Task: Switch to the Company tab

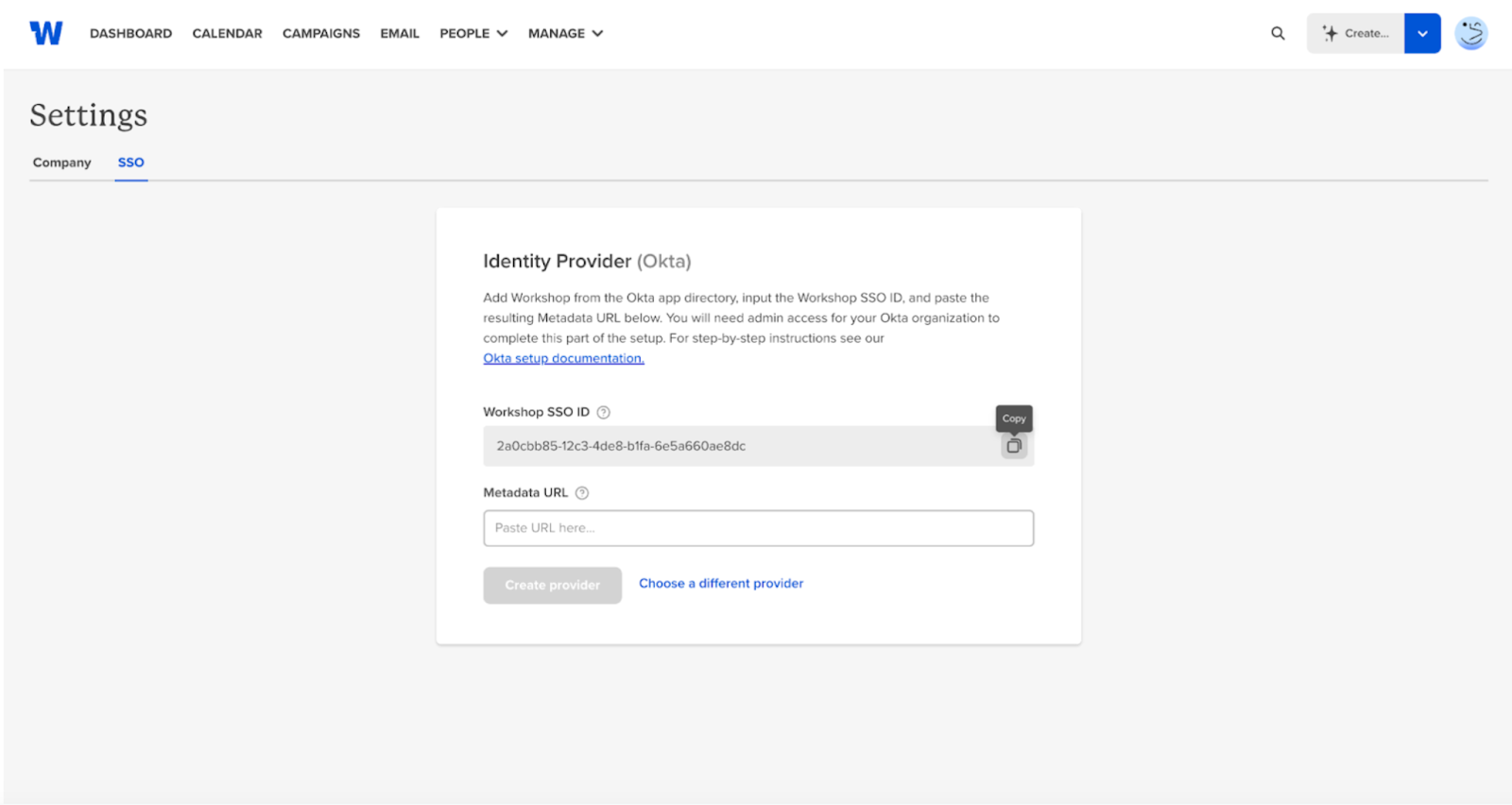Action: (62, 163)
